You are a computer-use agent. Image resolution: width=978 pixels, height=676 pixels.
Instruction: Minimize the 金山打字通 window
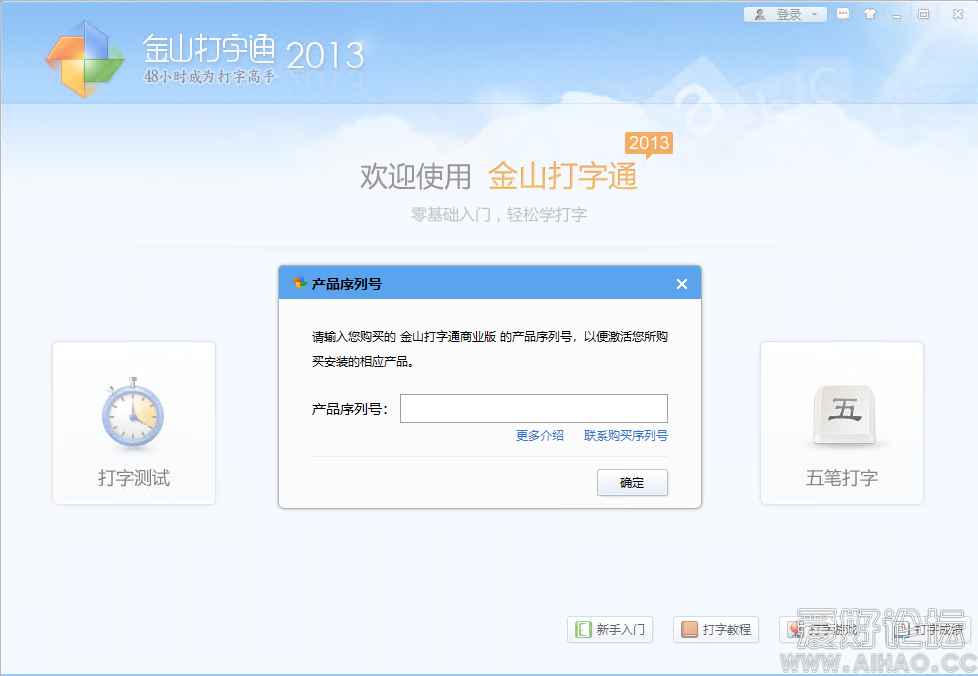coord(896,15)
